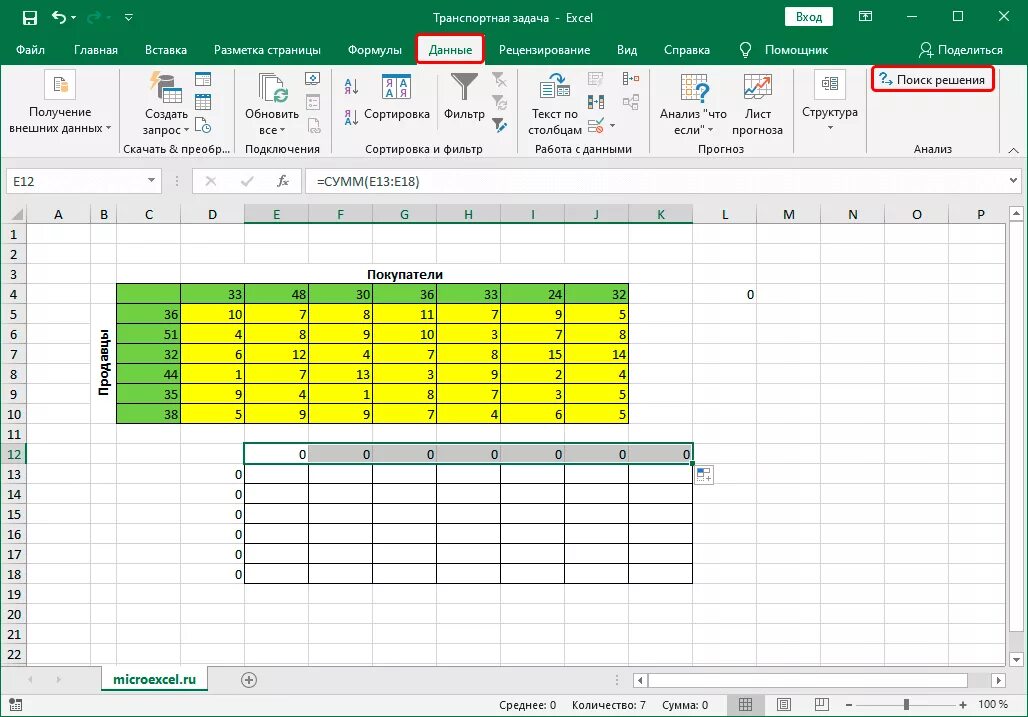Sort descending Я to A

351,117
